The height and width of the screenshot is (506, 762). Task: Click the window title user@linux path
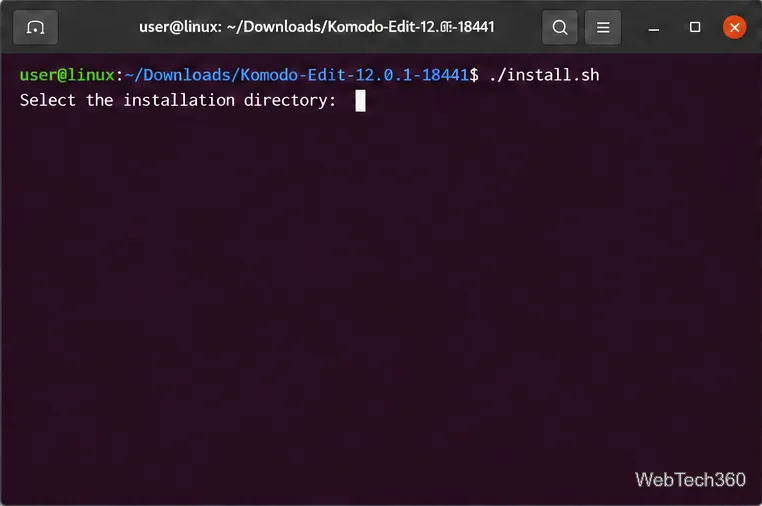[317, 27]
